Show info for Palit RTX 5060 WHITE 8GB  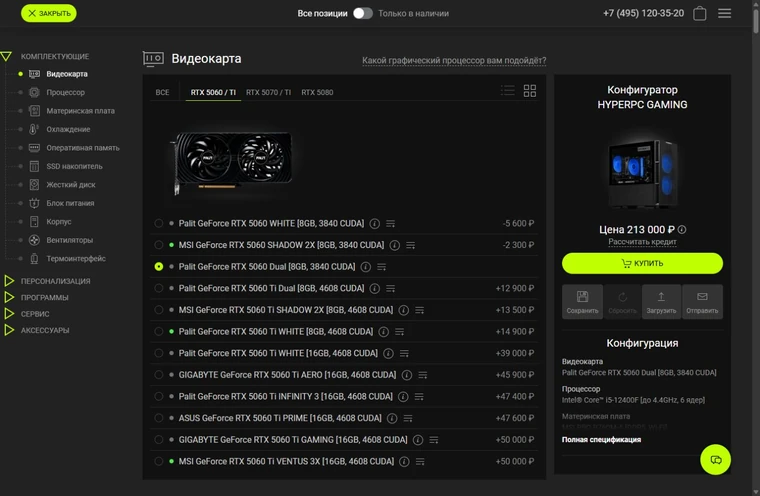[375, 224]
